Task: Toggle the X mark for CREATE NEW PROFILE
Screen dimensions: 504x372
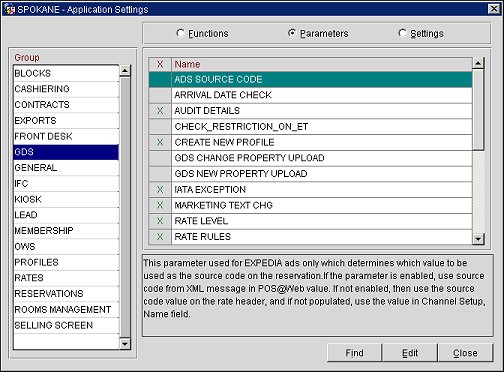Action: [x=160, y=143]
